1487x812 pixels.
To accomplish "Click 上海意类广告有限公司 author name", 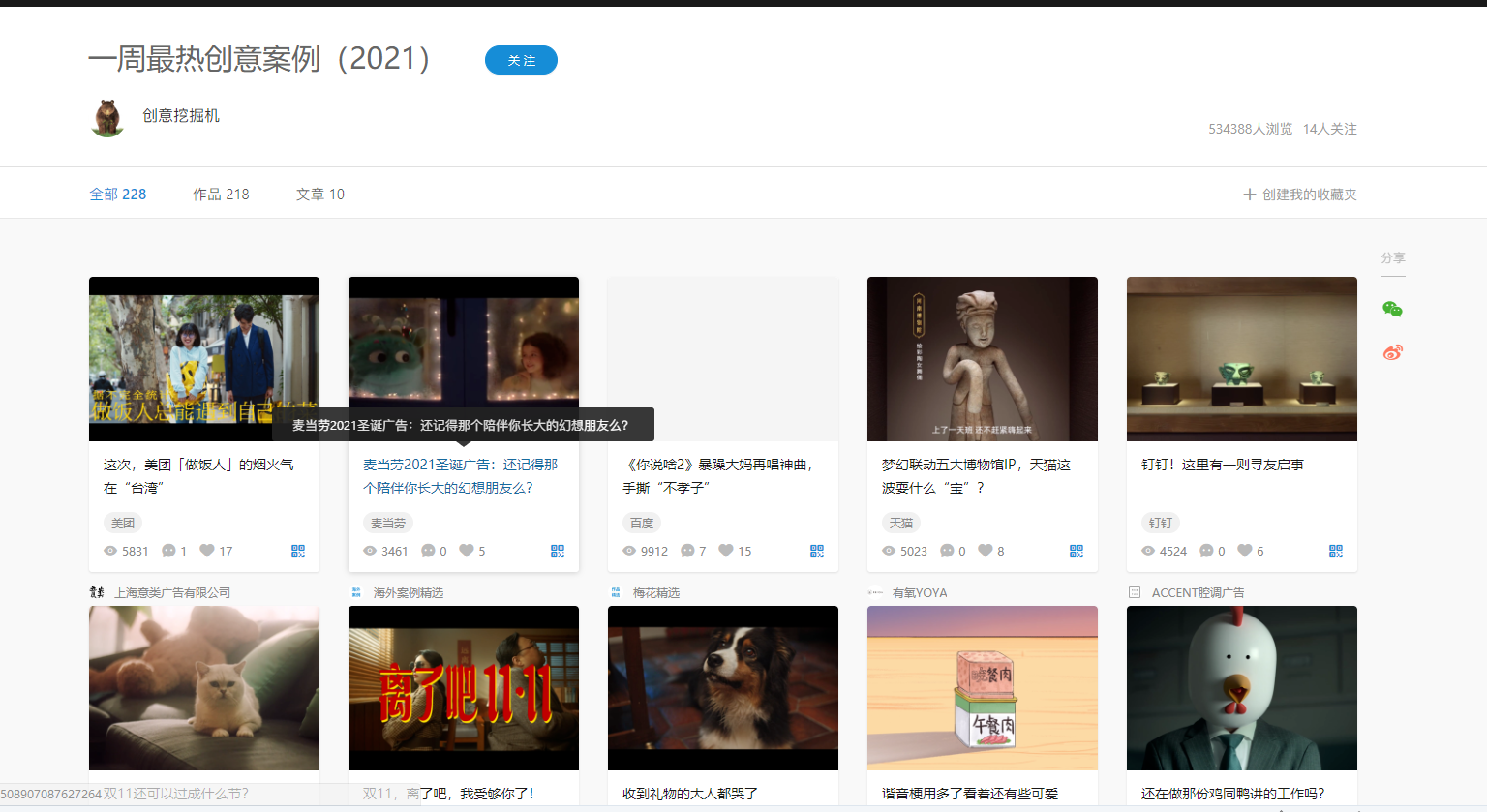I will [172, 592].
